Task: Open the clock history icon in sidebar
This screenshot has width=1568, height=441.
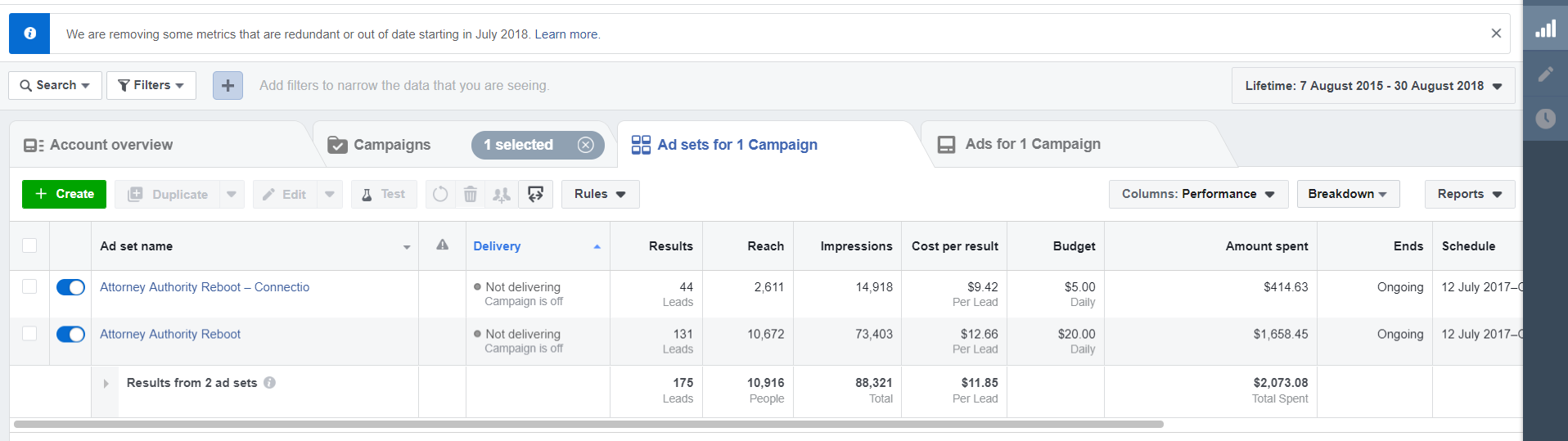Action: [x=1545, y=119]
